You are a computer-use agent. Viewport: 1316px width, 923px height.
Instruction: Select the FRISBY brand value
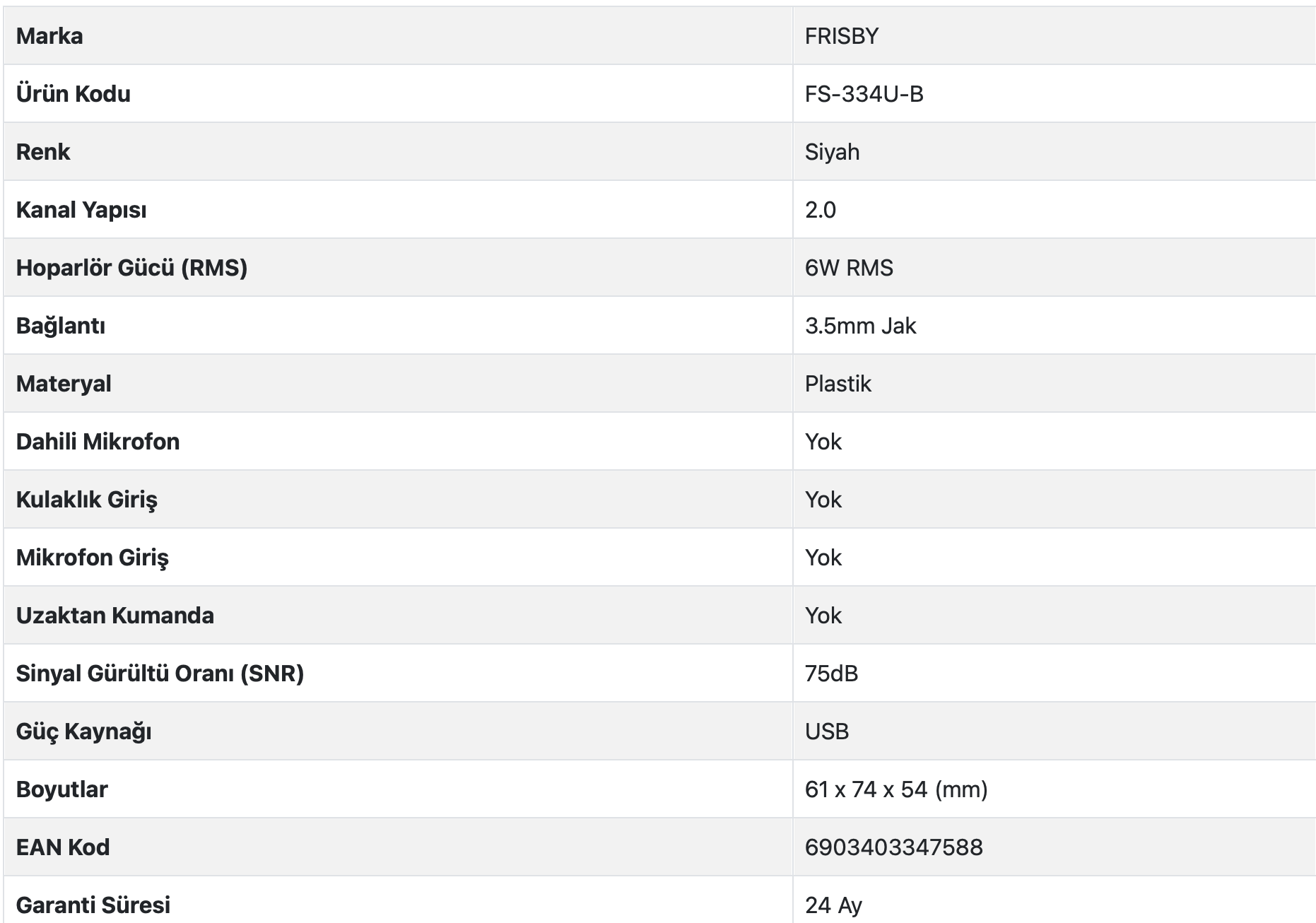pos(841,36)
